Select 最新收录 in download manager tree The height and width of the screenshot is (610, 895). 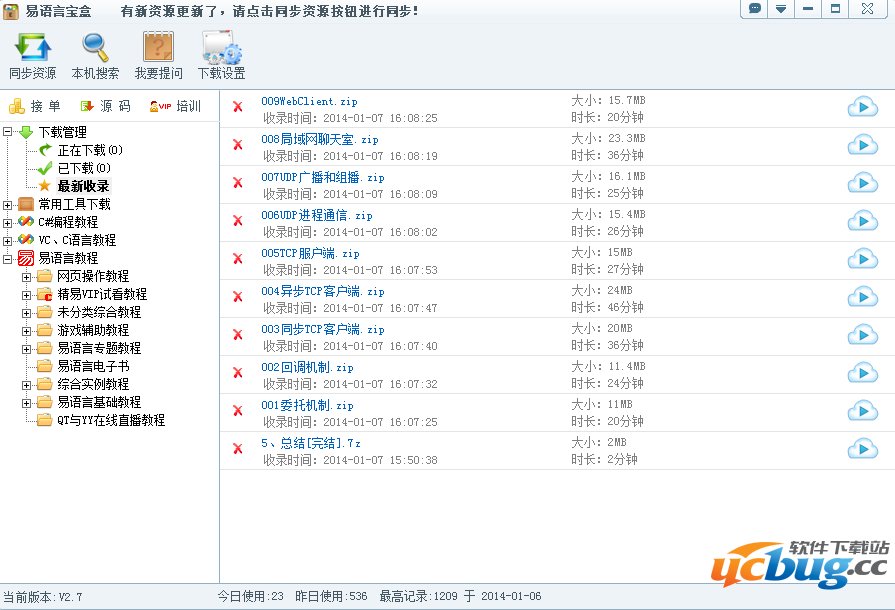[83, 186]
